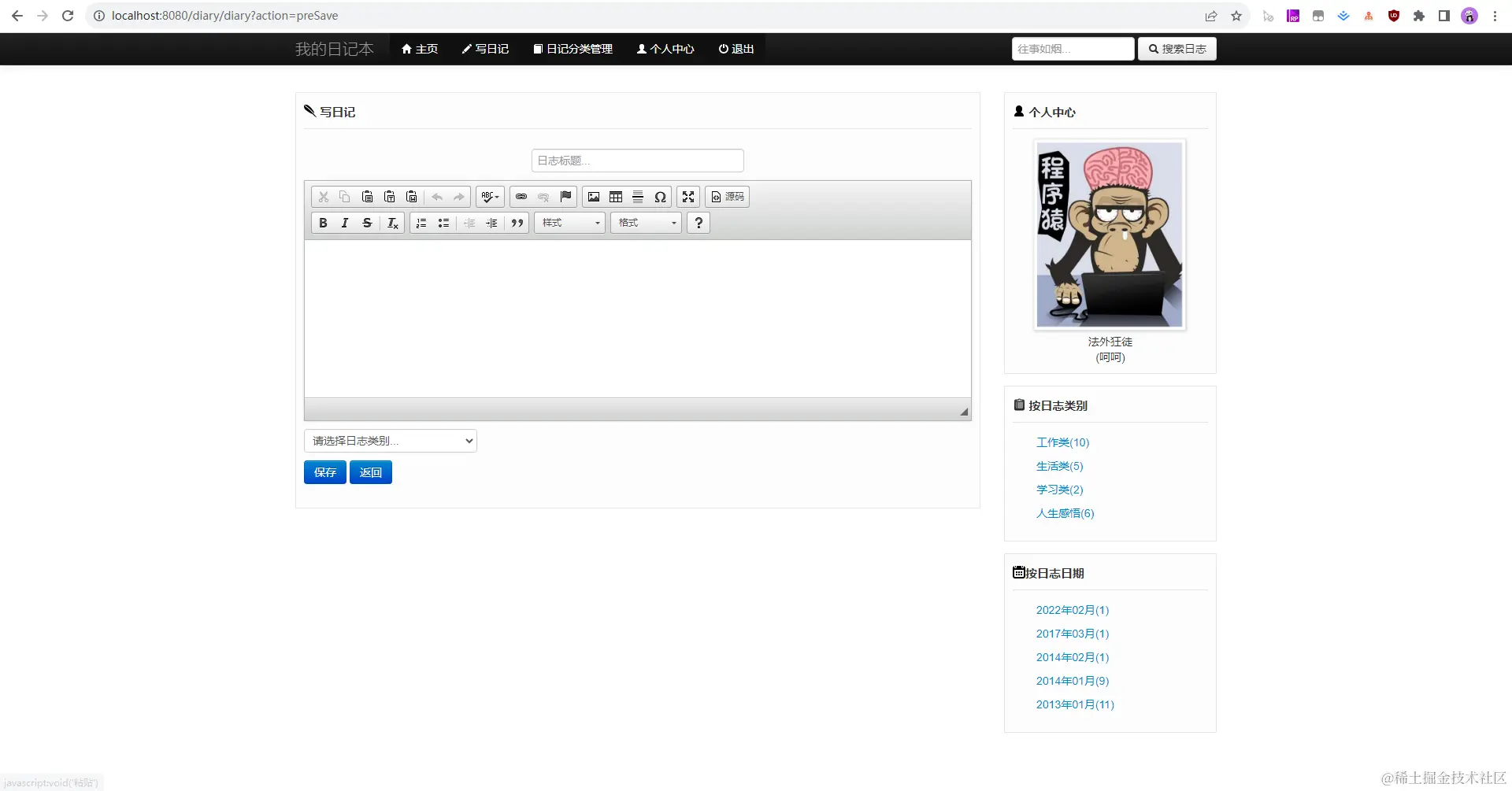The width and height of the screenshot is (1512, 791).
Task: Open the 日记分类管理 menu item
Action: (573, 49)
